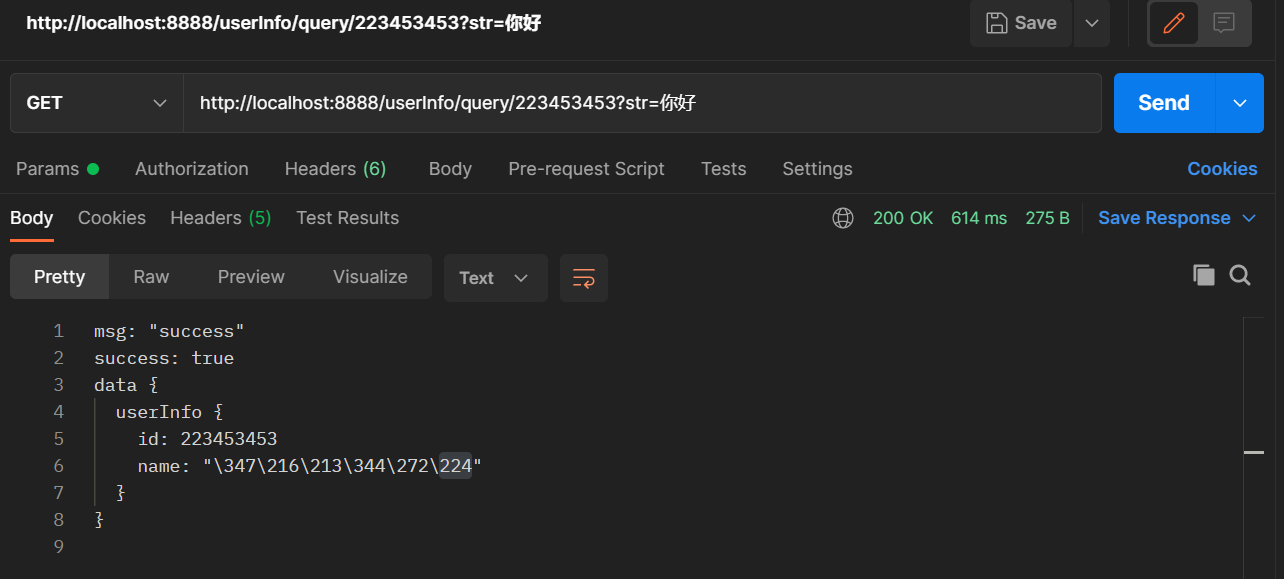Viewport: 1284px width, 579px height.
Task: Click the globe network information icon
Action: (843, 217)
